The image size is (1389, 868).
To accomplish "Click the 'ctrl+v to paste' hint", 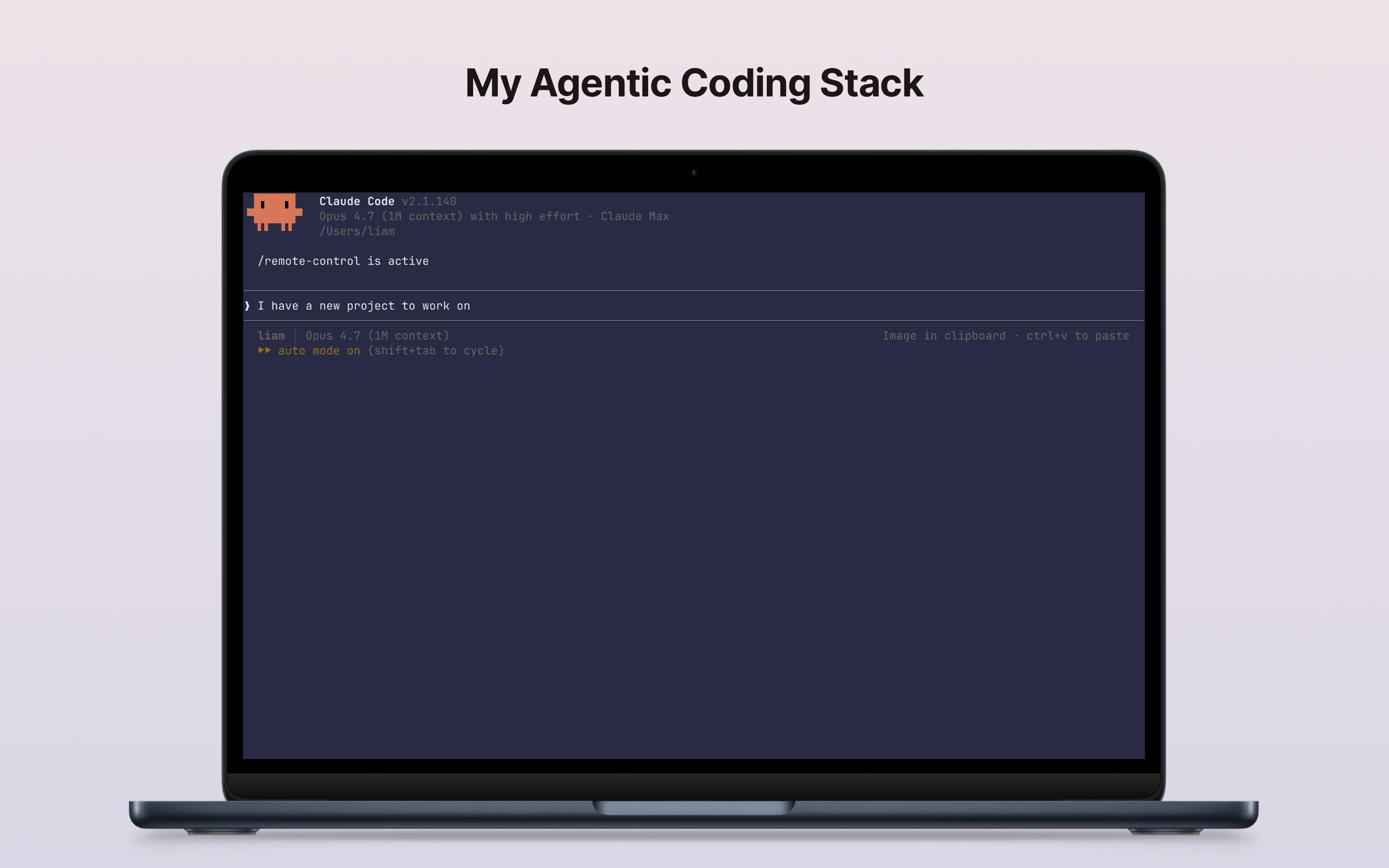I will click(1078, 336).
